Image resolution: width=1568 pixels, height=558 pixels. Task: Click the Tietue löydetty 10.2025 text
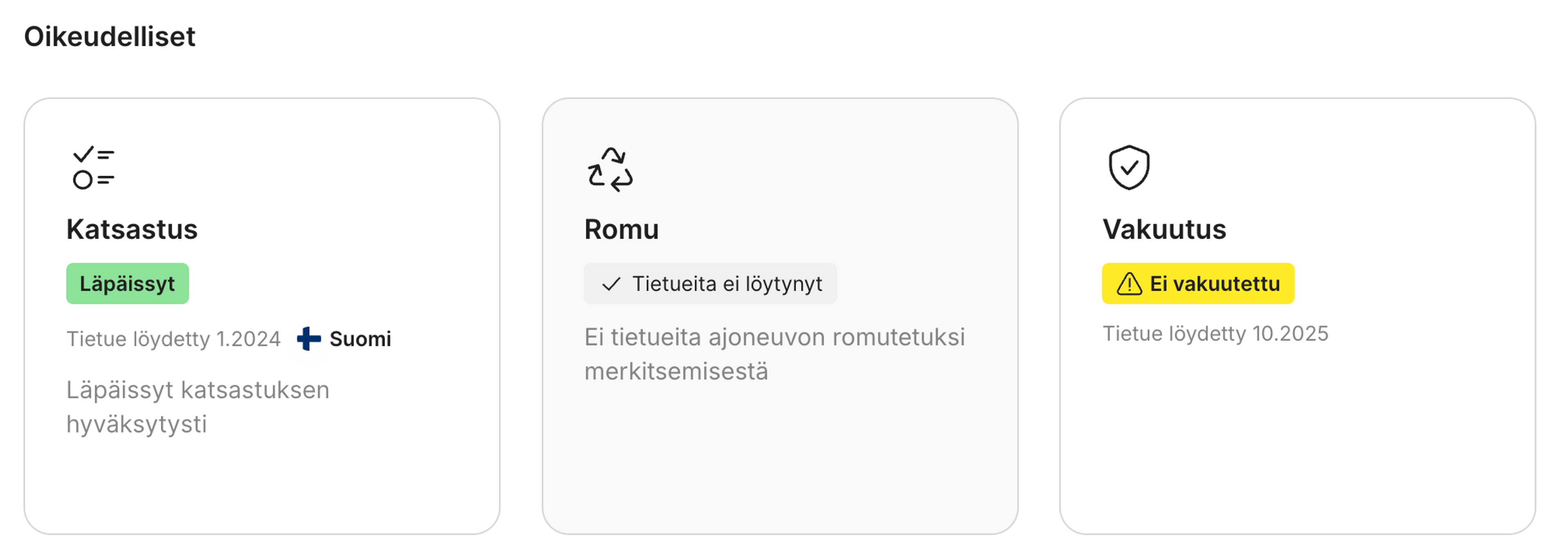point(1215,334)
